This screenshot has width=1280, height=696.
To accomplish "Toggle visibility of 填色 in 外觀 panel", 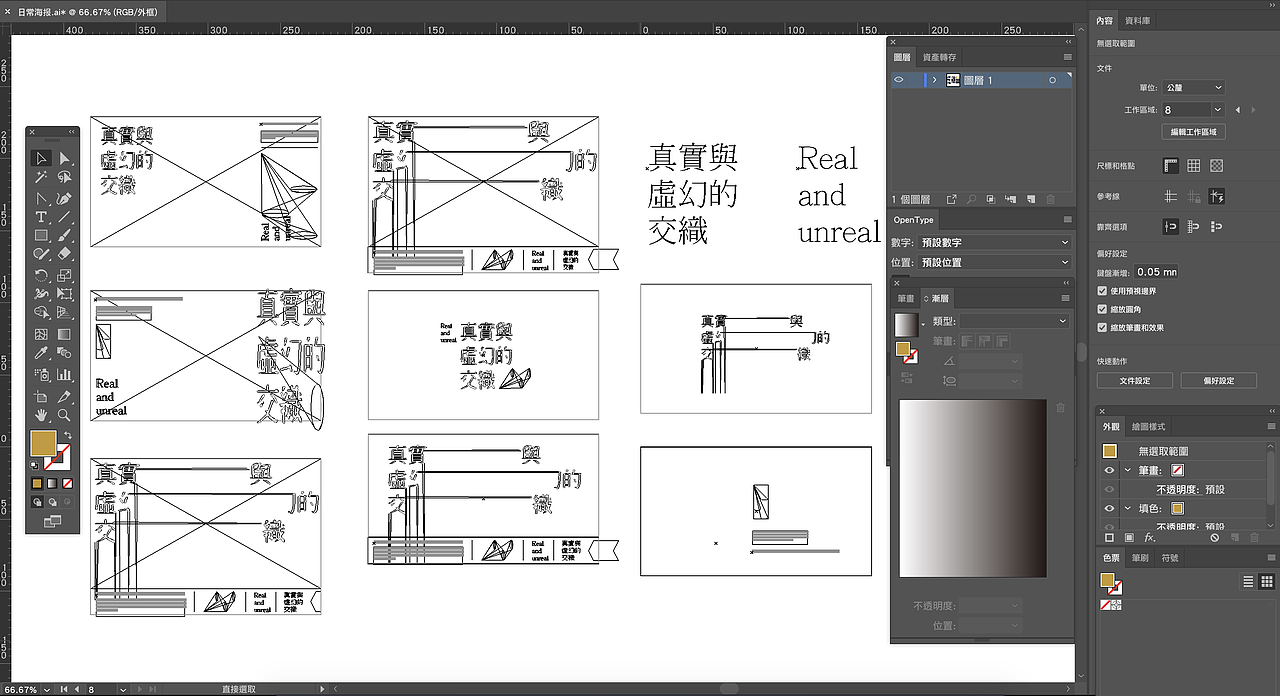I will (1109, 508).
